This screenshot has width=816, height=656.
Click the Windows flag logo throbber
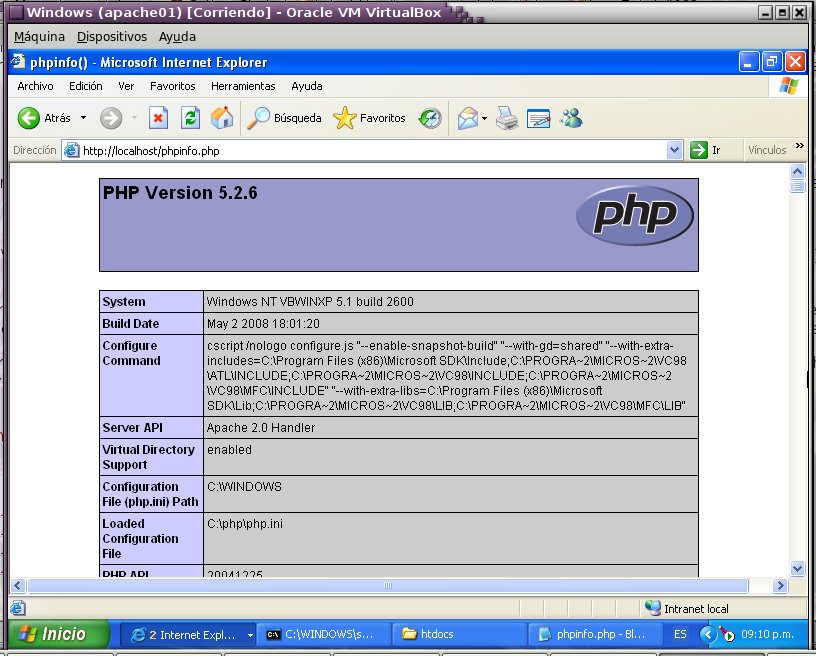pos(788,86)
